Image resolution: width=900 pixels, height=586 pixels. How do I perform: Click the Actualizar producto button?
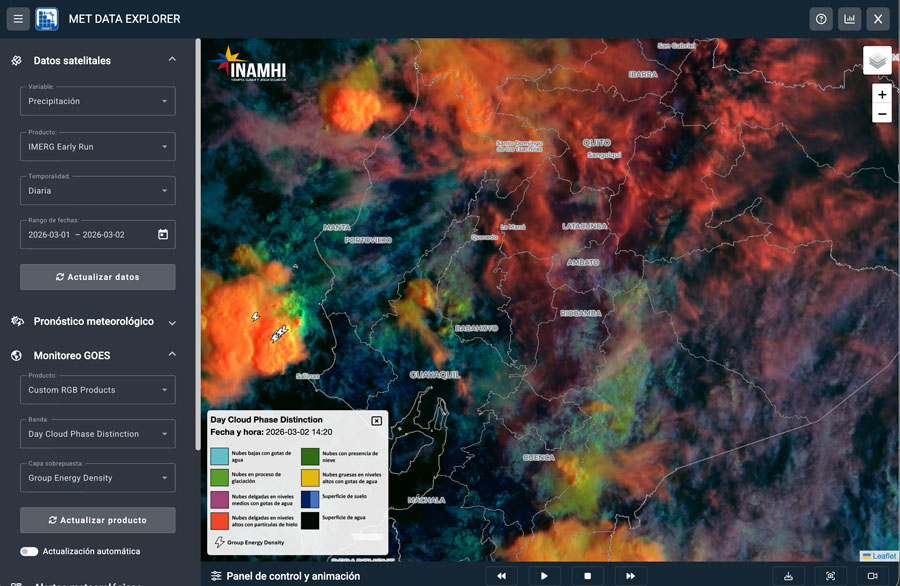coord(98,520)
